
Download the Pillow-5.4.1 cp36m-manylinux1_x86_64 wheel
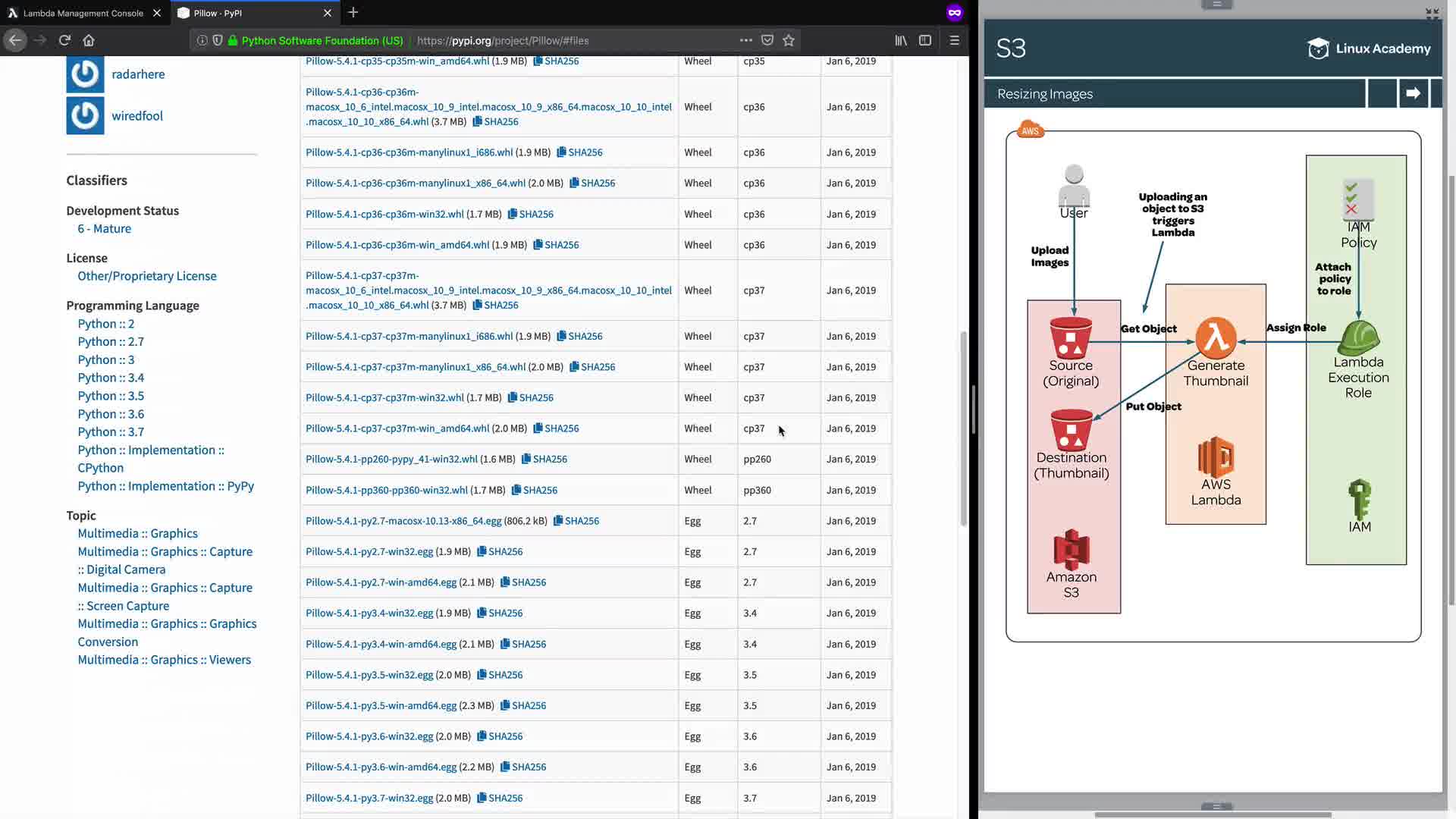click(x=415, y=184)
